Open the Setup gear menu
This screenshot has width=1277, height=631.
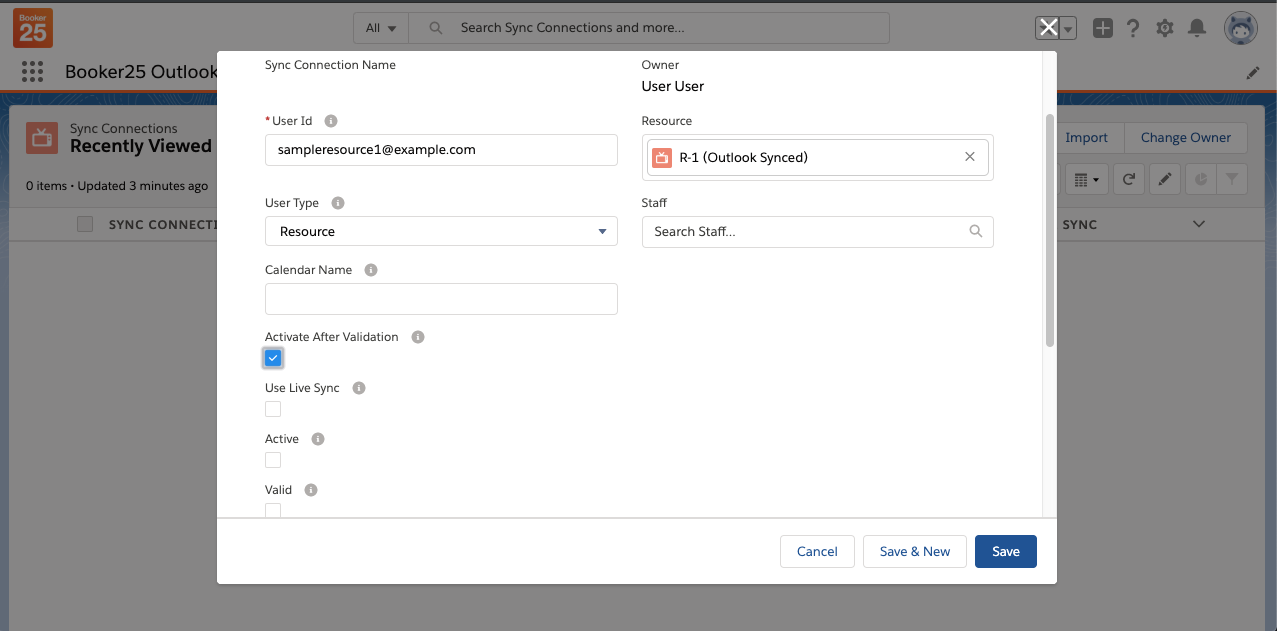(x=1164, y=28)
